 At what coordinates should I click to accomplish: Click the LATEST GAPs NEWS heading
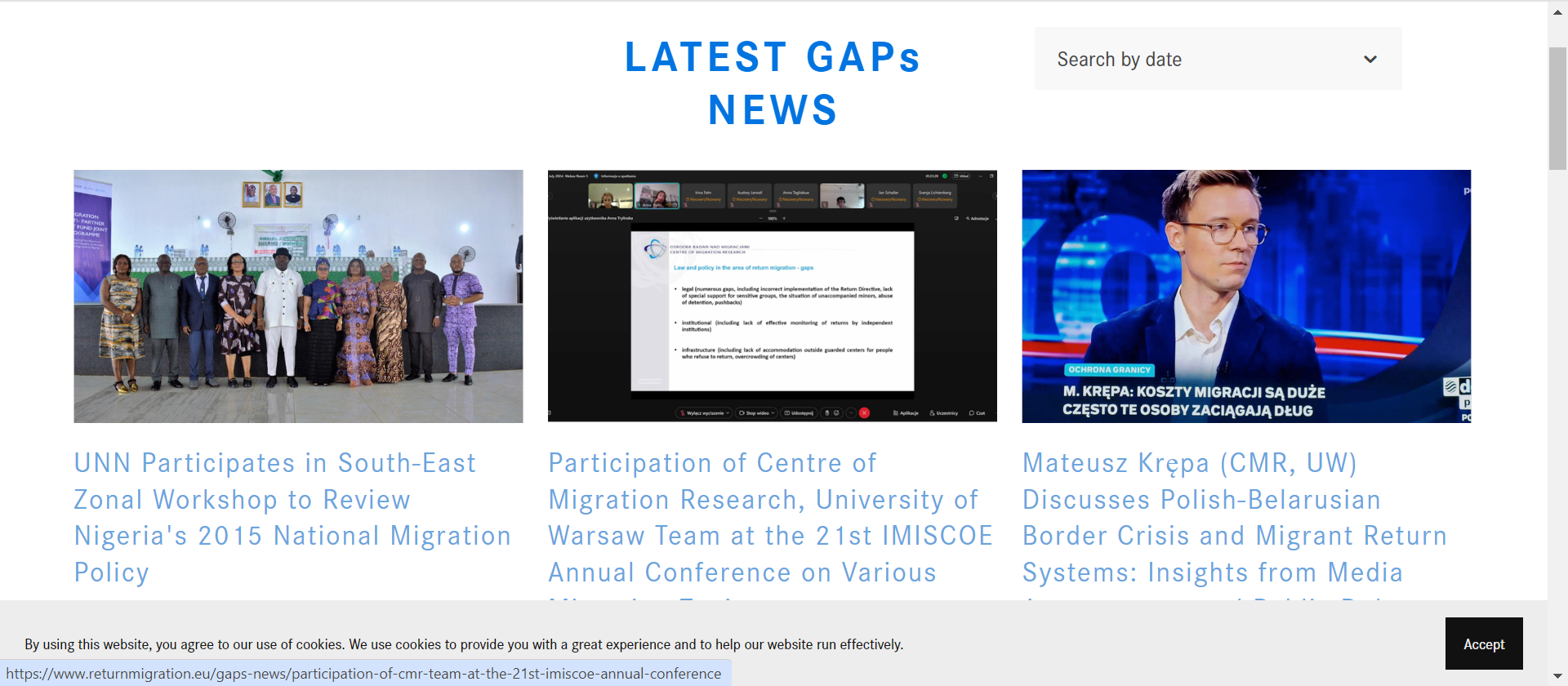click(x=773, y=83)
